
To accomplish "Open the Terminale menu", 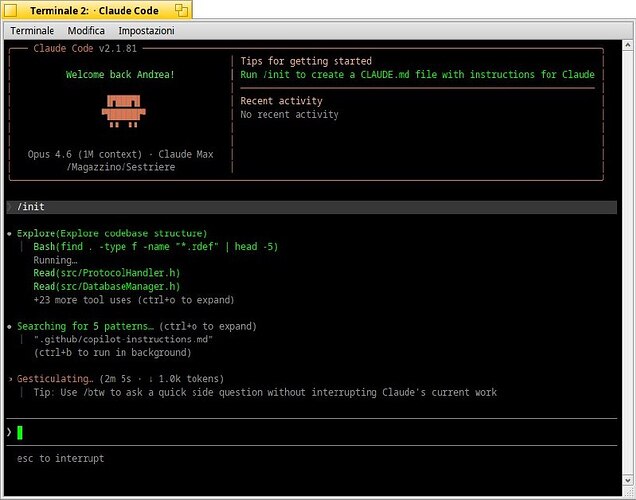I will point(32,31).
